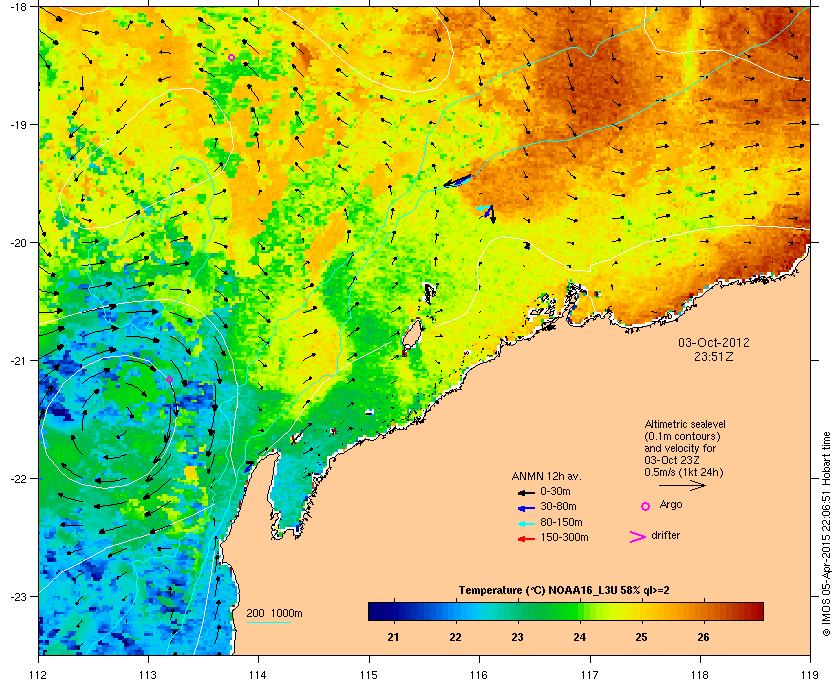Click the time label 23:51Z

pos(714,356)
